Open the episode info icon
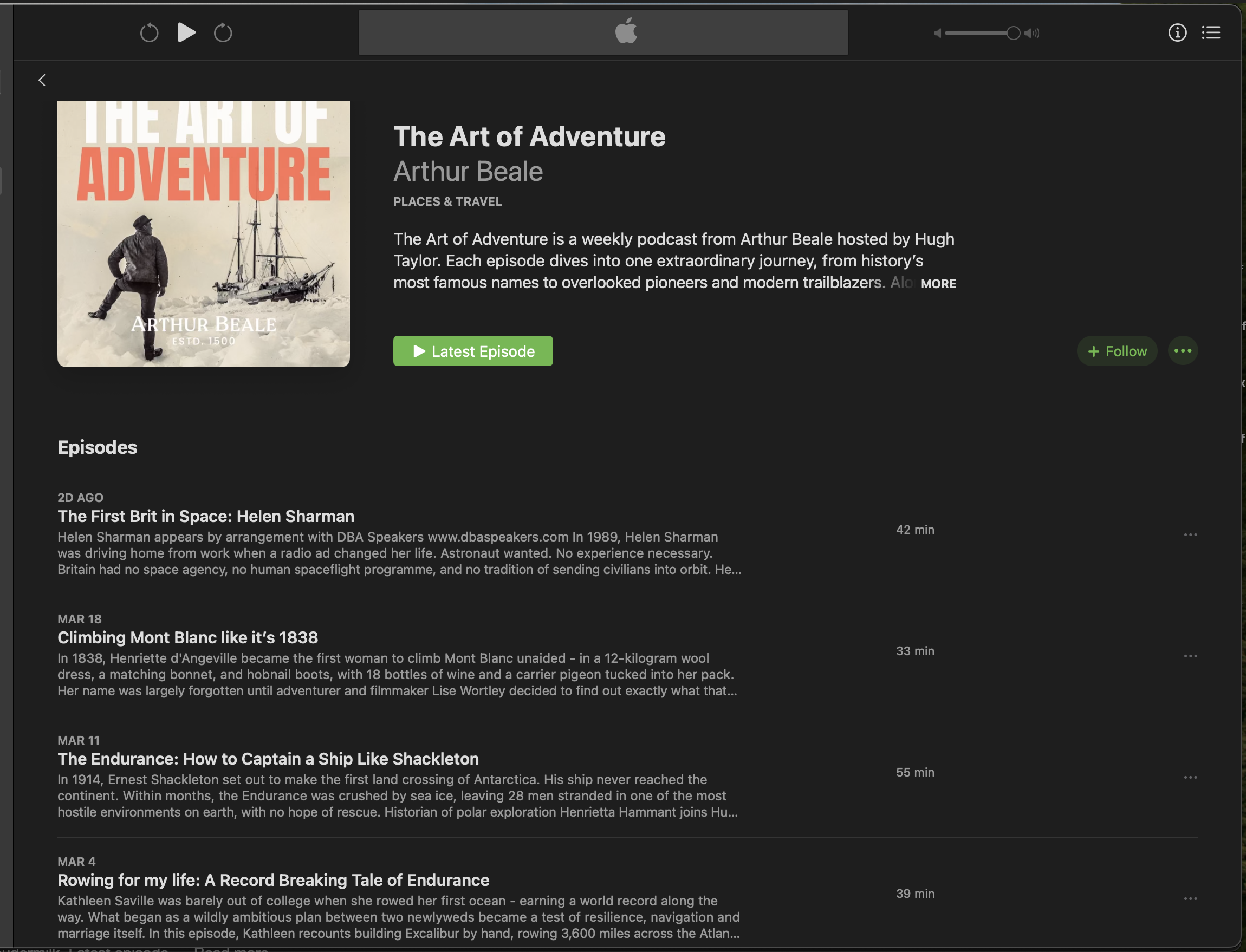Screen dimensions: 1246x952 pyautogui.click(x=1177, y=33)
